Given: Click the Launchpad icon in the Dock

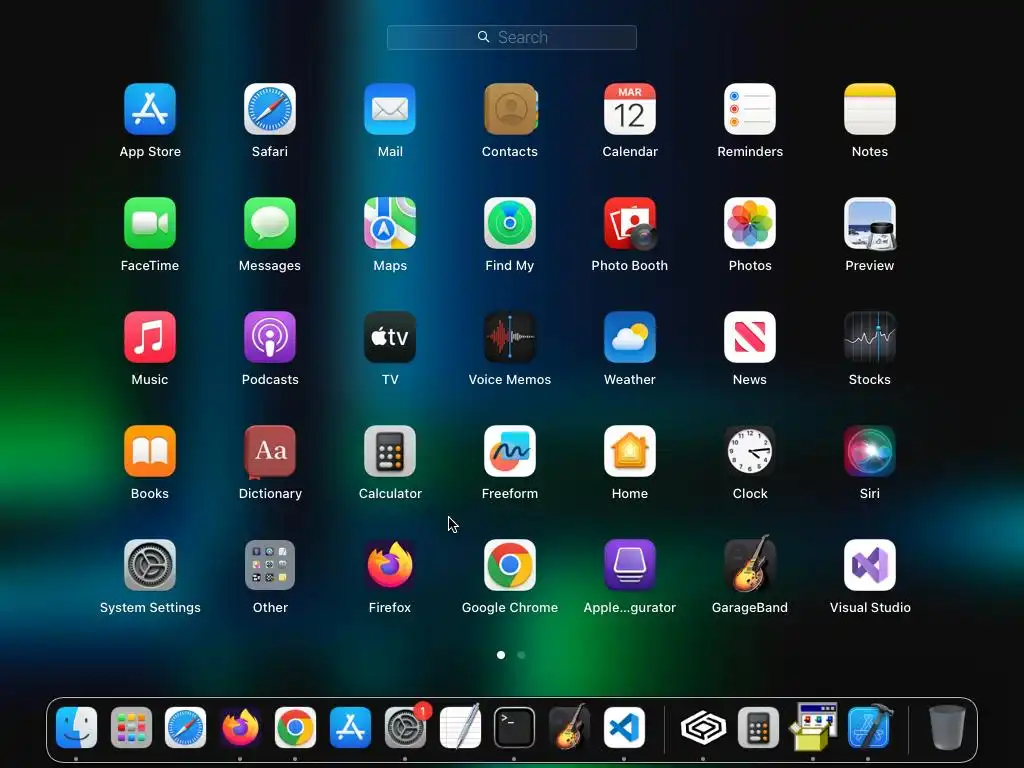Looking at the screenshot, I should (131, 727).
